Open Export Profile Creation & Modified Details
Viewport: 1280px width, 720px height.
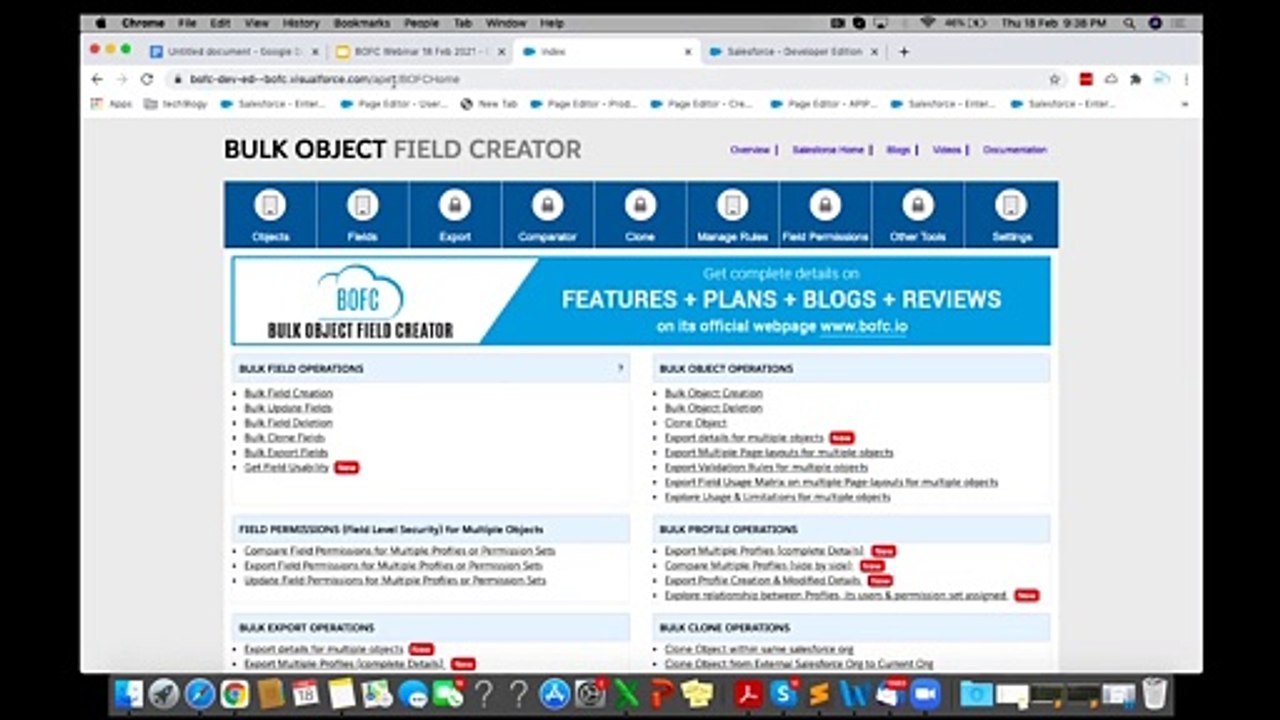(762, 580)
